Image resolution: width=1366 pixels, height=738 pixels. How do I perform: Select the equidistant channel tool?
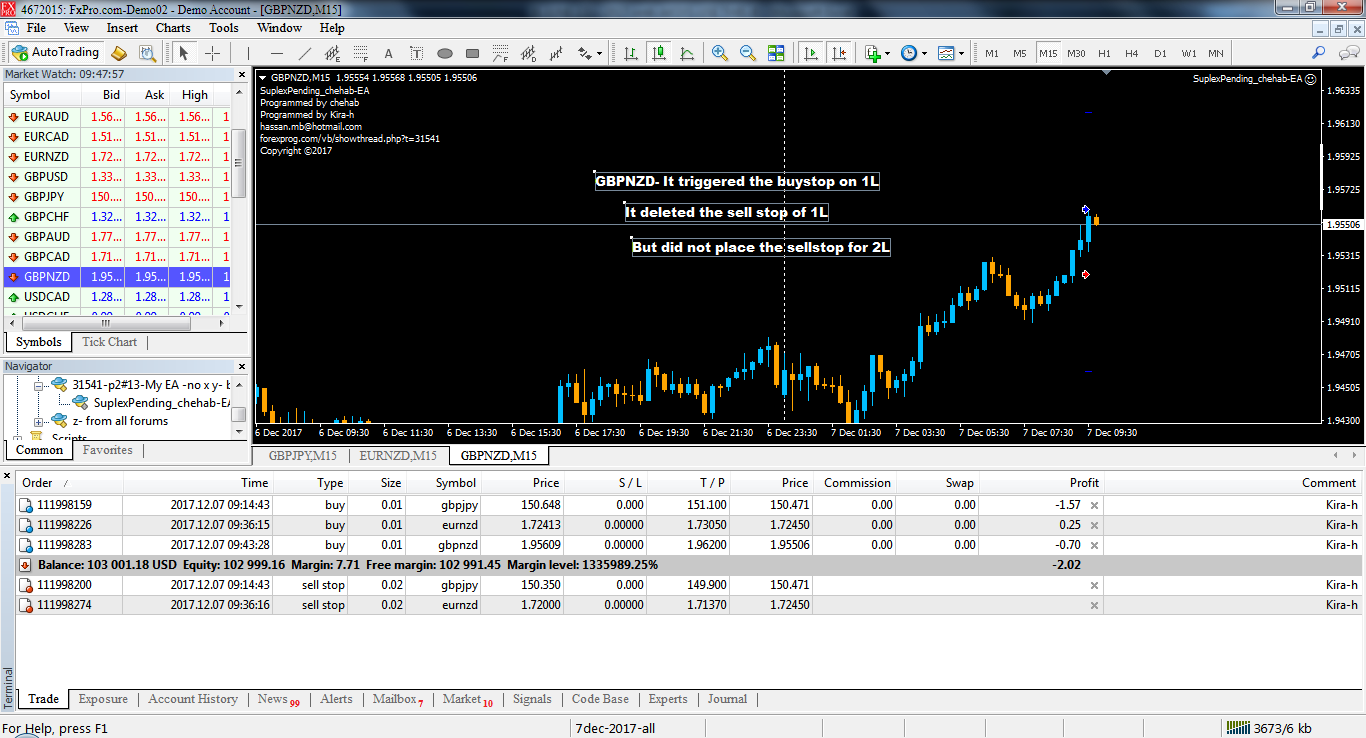pyautogui.click(x=333, y=53)
